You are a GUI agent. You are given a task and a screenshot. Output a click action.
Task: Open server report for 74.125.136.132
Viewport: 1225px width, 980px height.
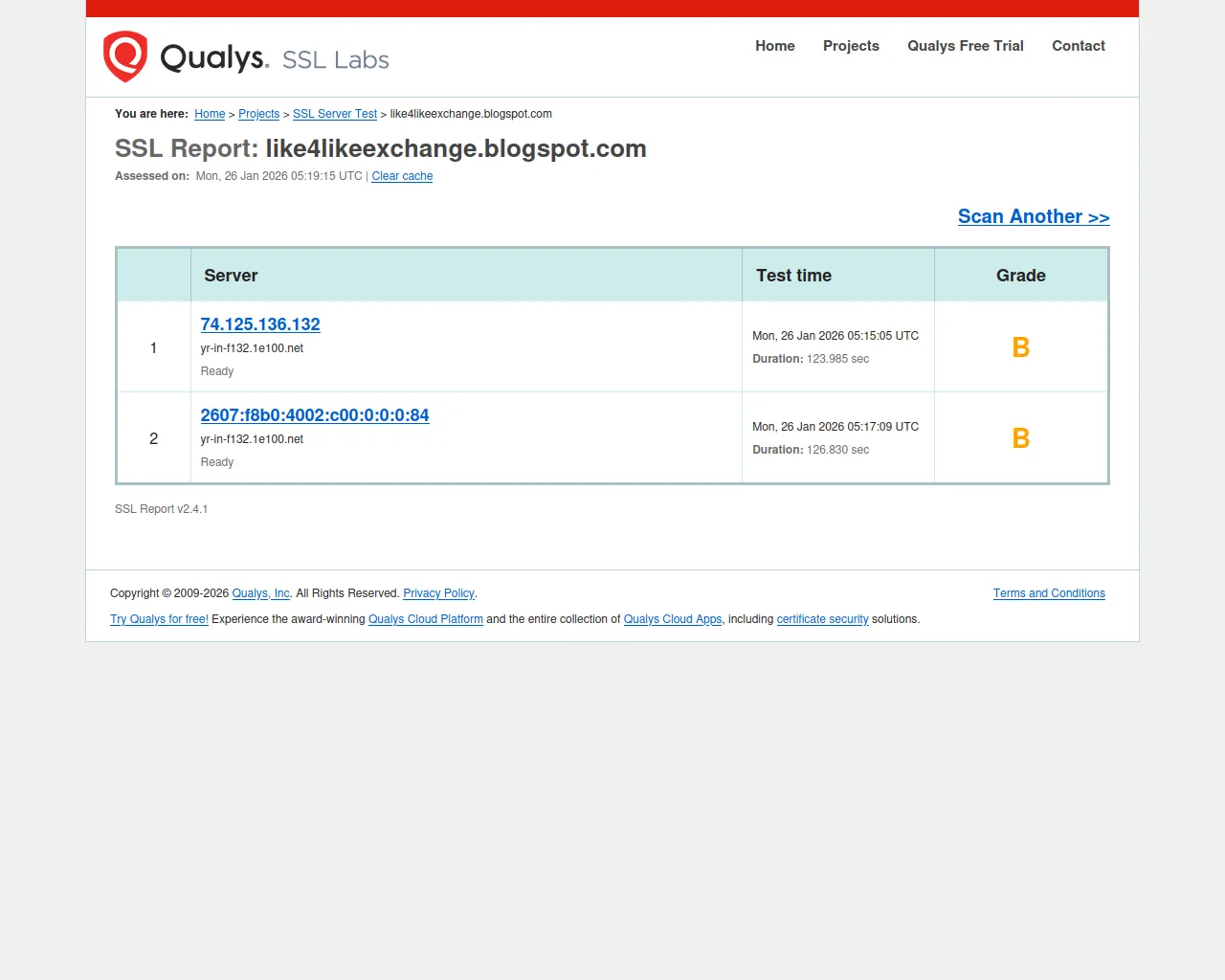point(260,324)
